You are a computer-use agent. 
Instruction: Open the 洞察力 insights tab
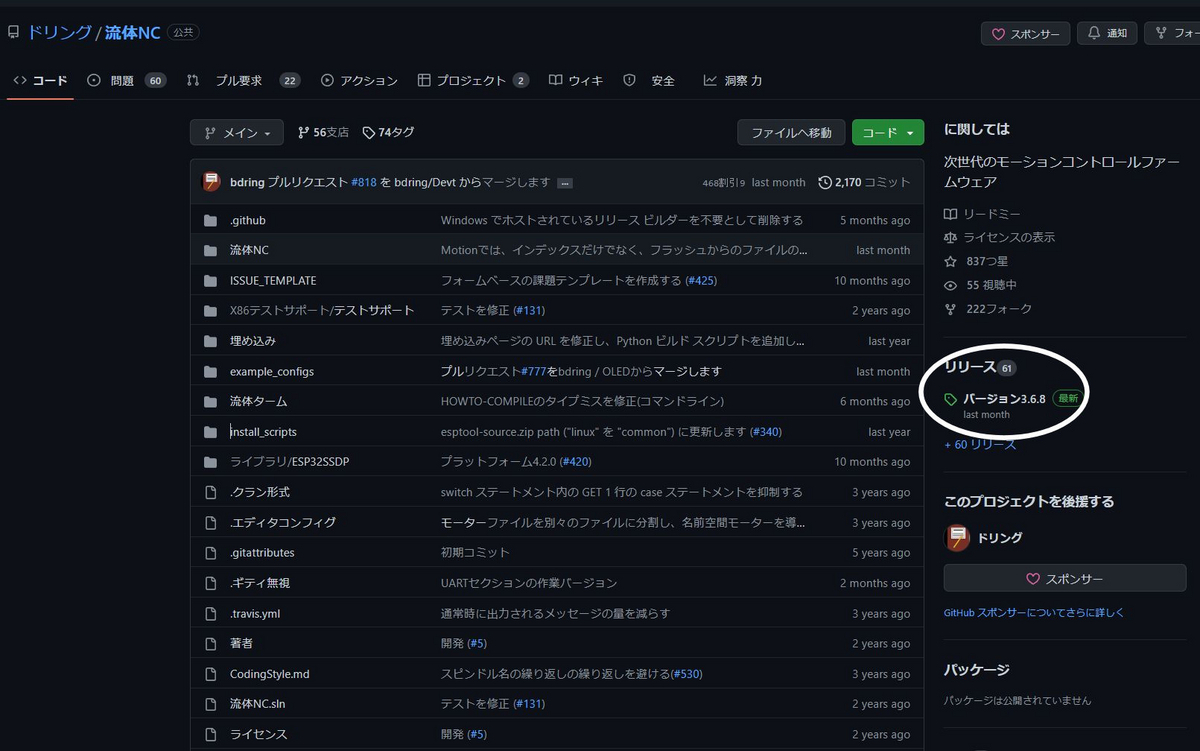coord(733,80)
